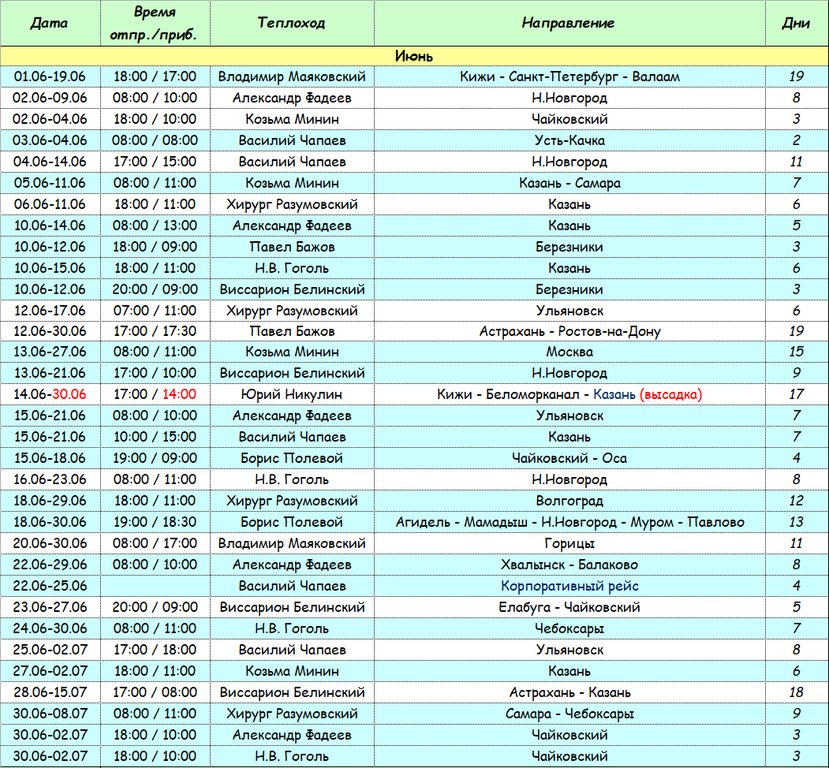Viewport: 829px width, 768px height.
Task: Select the "28.06-15.07" date cell
Action: [x=50, y=692]
